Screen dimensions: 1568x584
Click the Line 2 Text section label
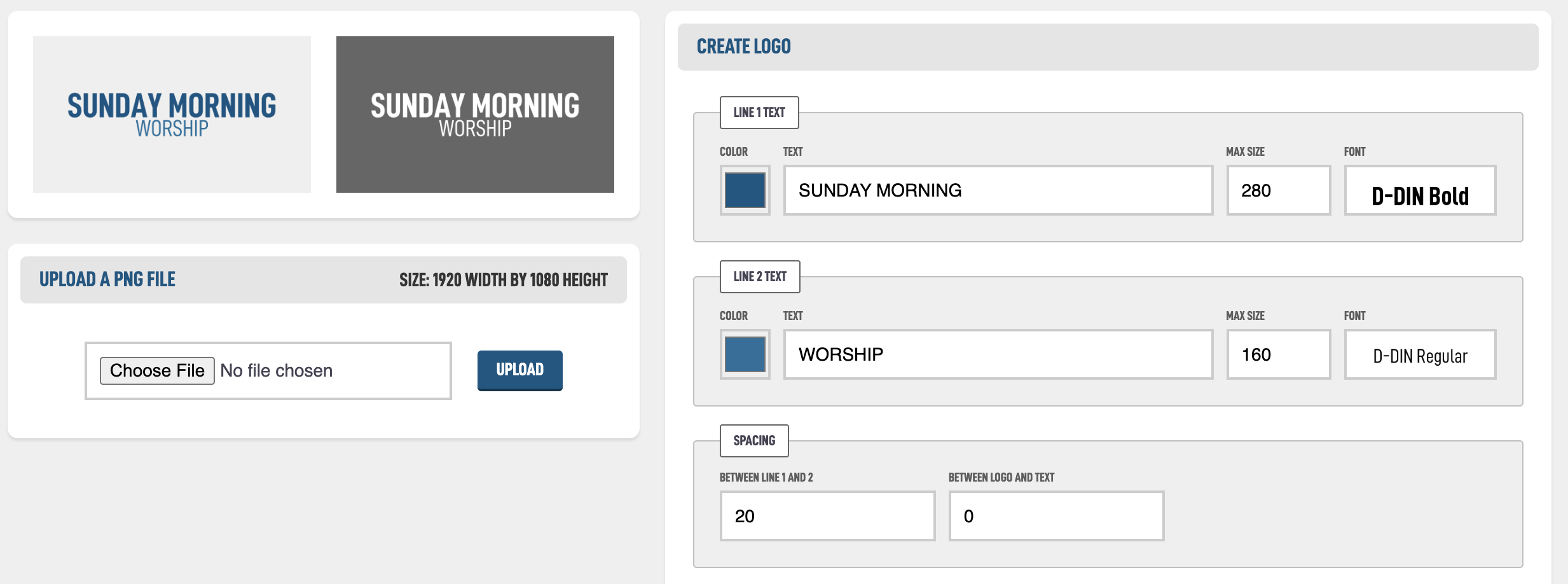coord(760,277)
